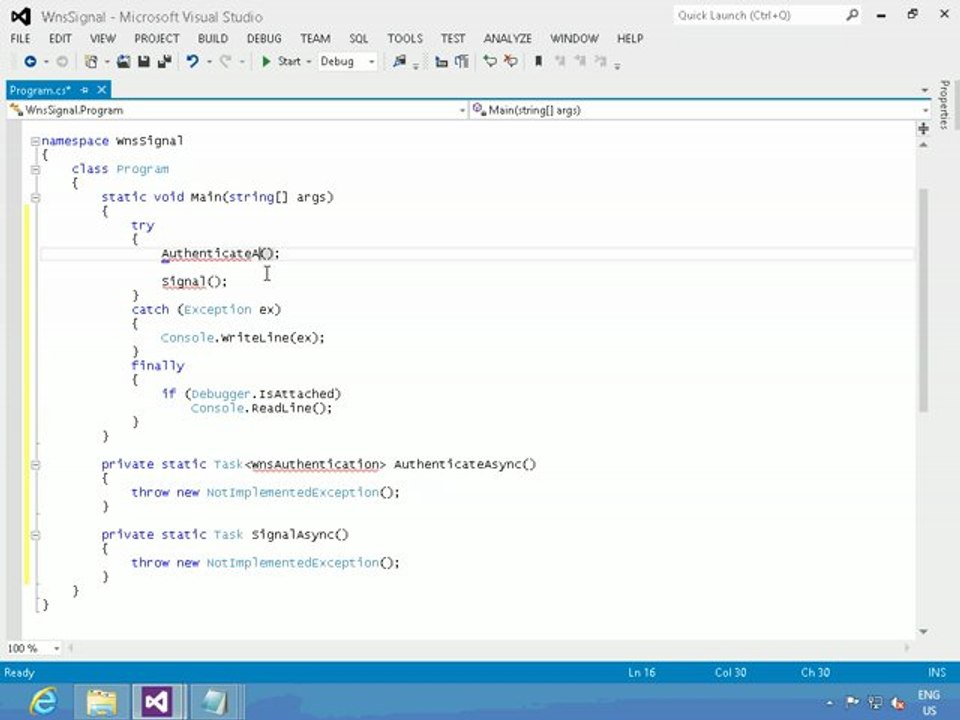The width and height of the screenshot is (960, 720).
Task: Click the Visual Studio taskbar button
Action: pyautogui.click(x=157, y=702)
